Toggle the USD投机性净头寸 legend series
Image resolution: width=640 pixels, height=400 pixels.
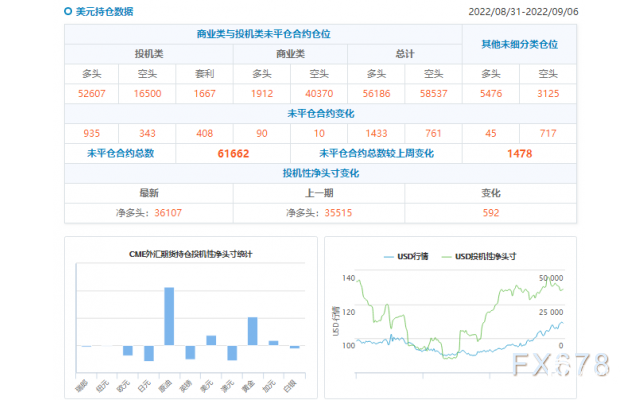[479, 257]
